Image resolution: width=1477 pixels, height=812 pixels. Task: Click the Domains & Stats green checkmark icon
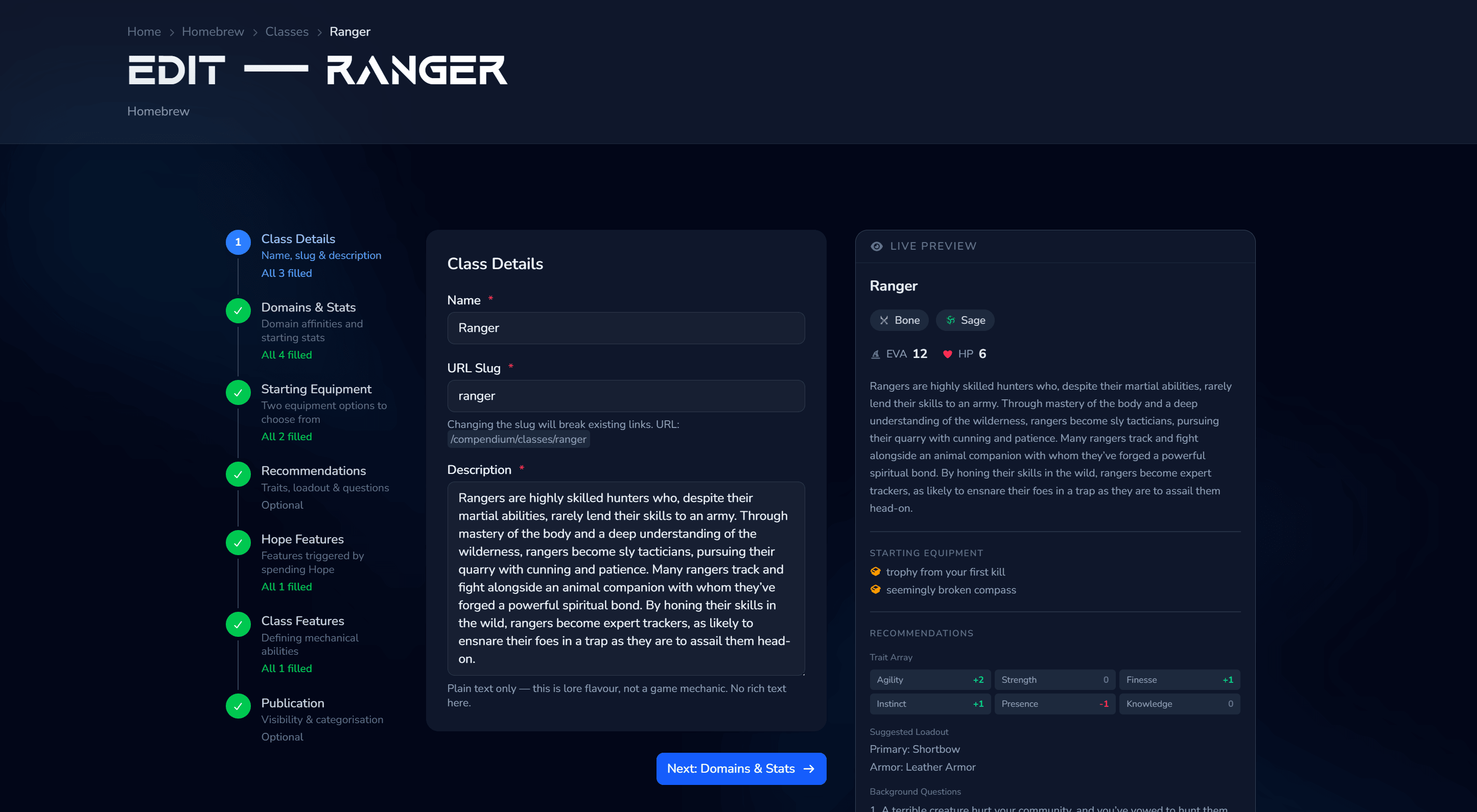coord(238,311)
